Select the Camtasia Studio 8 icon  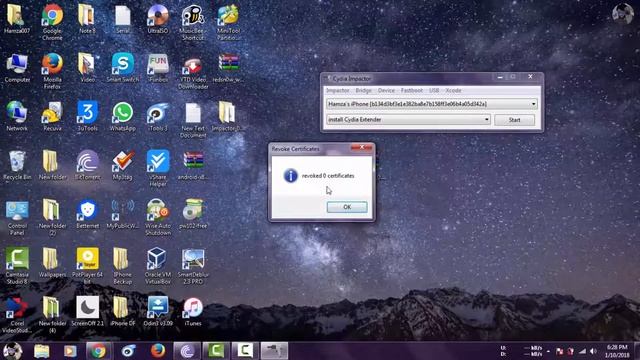point(17,266)
